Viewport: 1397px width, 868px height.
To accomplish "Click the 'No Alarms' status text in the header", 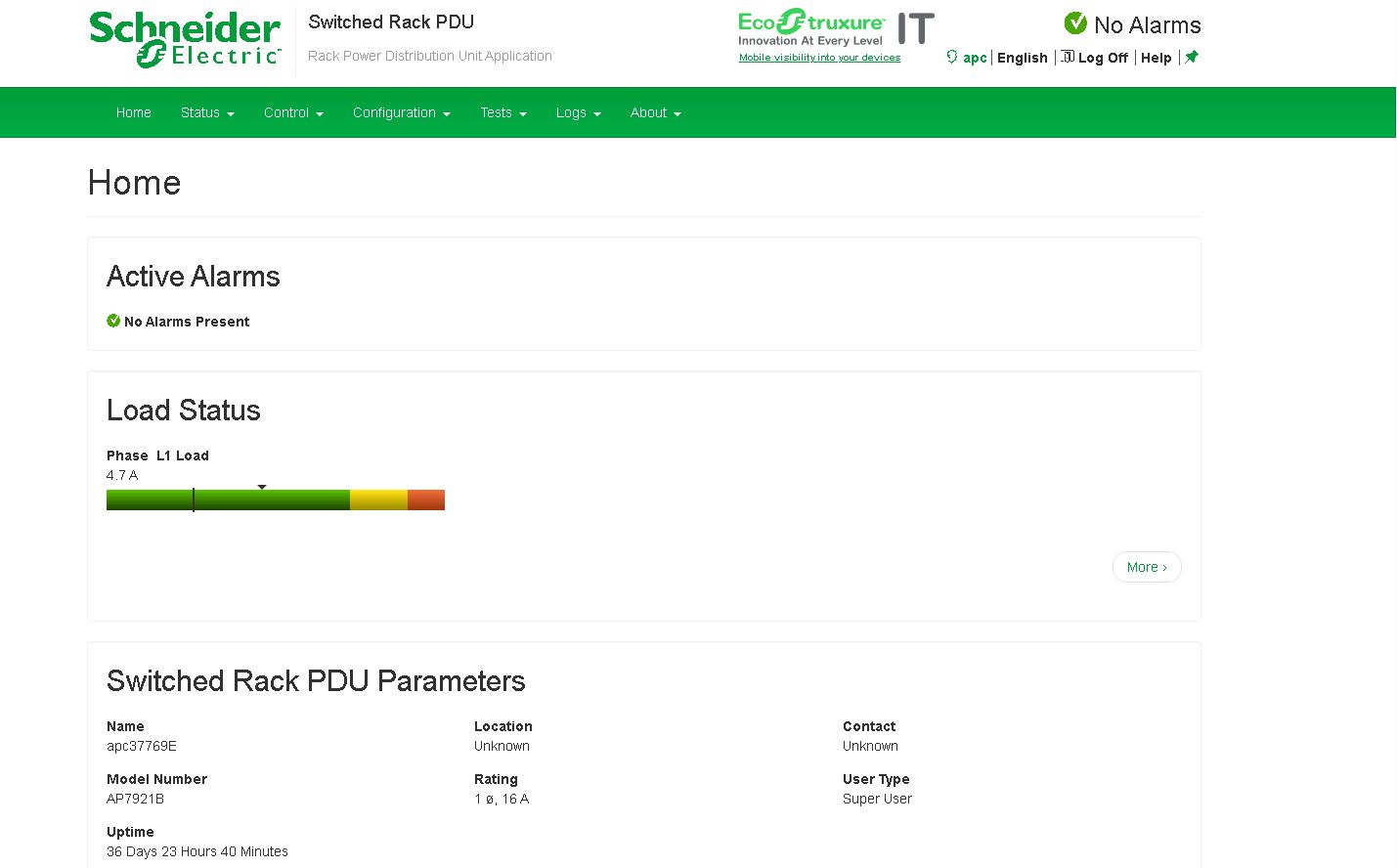I will point(1148,25).
